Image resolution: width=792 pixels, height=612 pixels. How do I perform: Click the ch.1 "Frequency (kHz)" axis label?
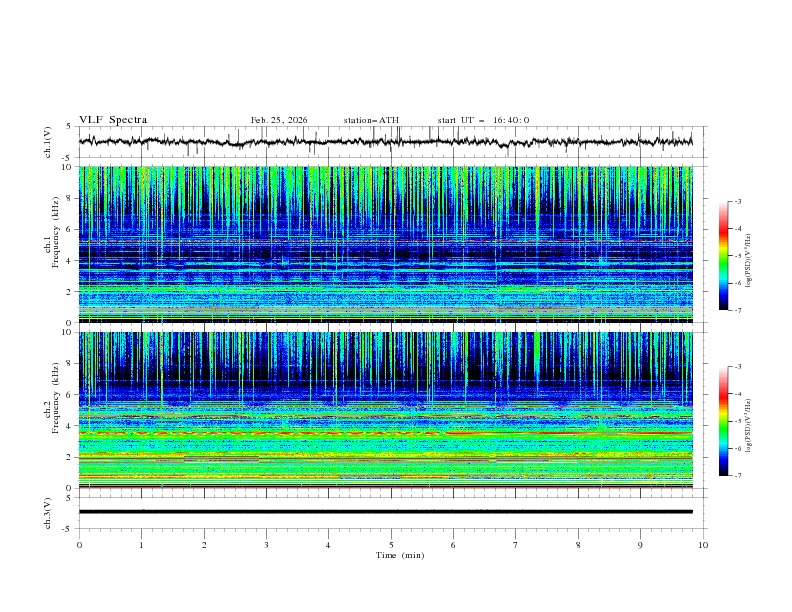click(x=56, y=232)
